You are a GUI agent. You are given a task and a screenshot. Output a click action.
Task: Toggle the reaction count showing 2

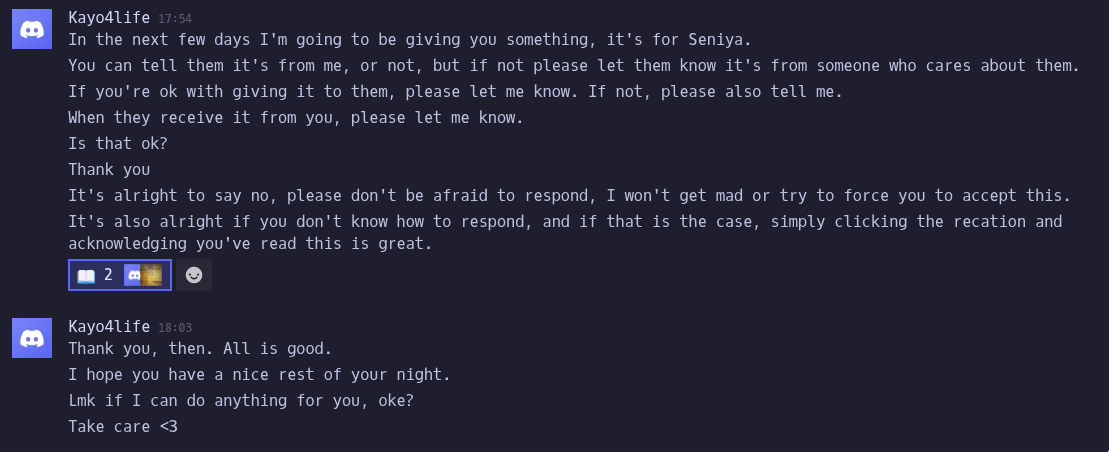pyautogui.click(x=108, y=275)
